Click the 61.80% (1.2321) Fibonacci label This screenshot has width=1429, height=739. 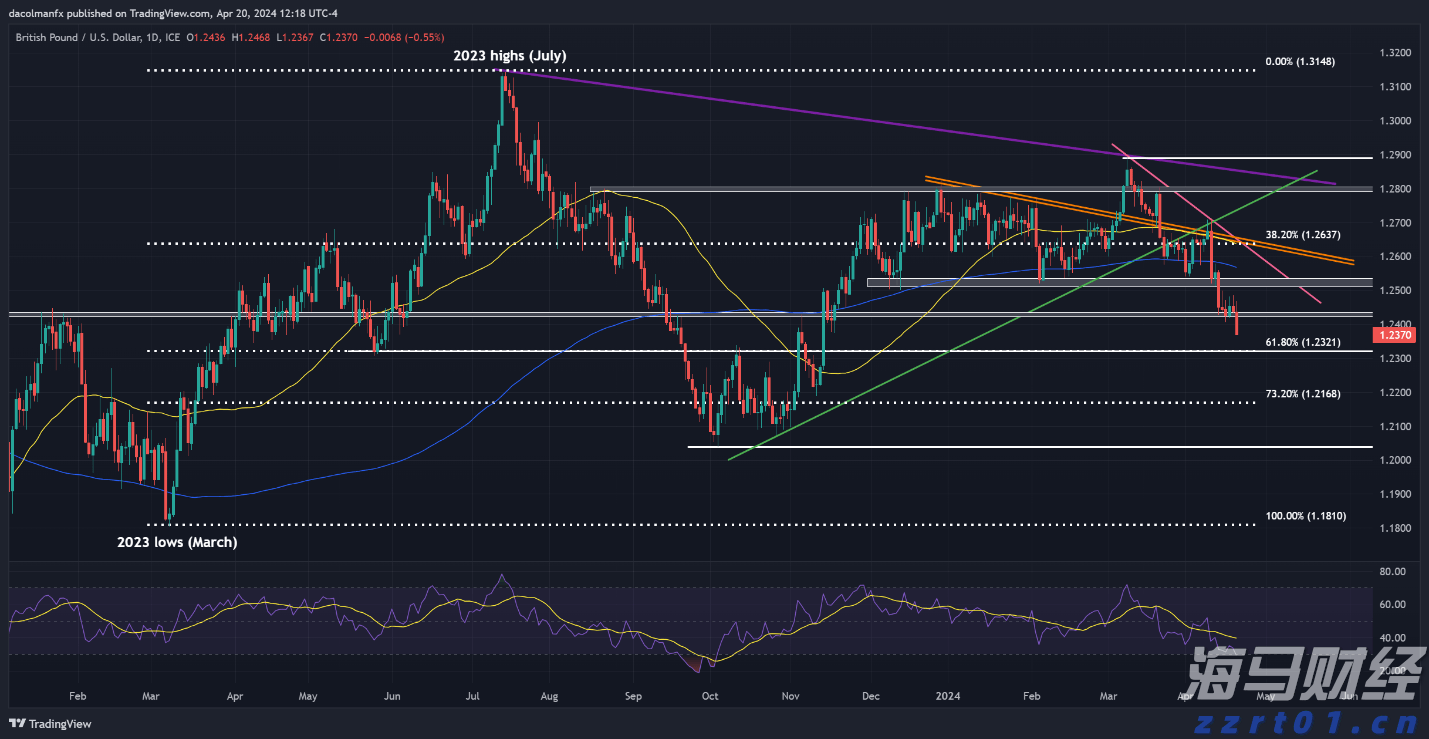(x=1300, y=342)
